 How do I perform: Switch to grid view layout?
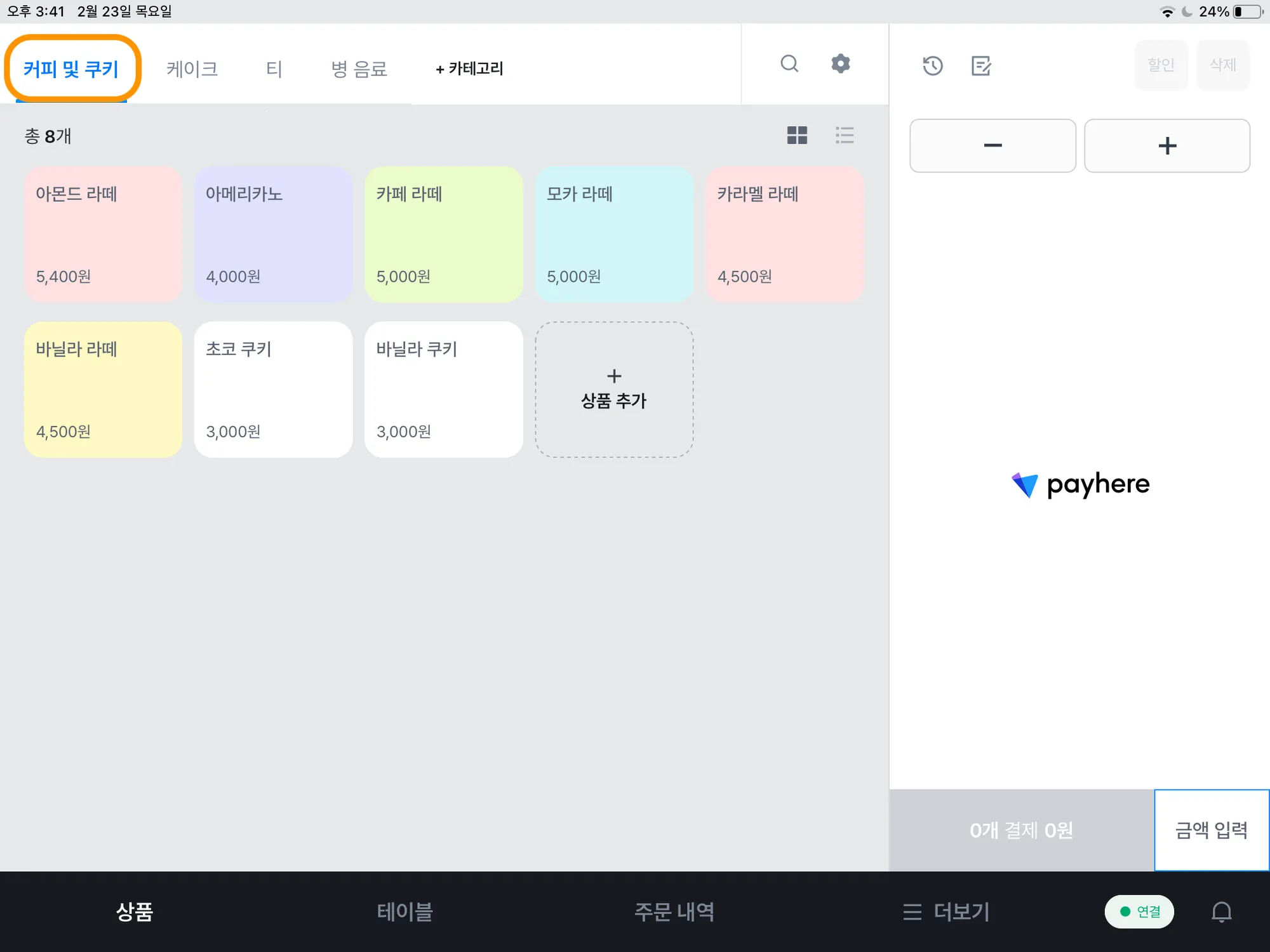[x=797, y=135]
